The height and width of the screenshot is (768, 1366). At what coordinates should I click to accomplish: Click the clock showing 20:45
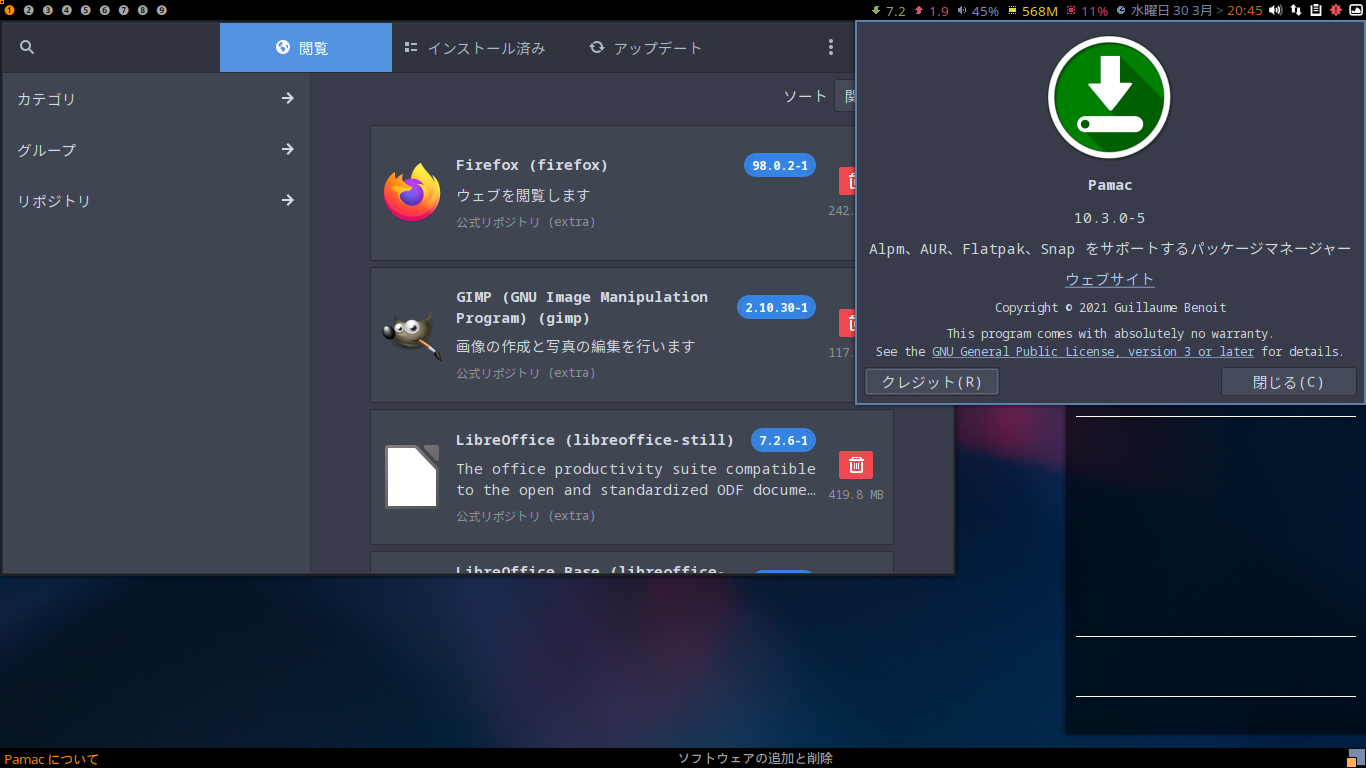[x=1244, y=11]
